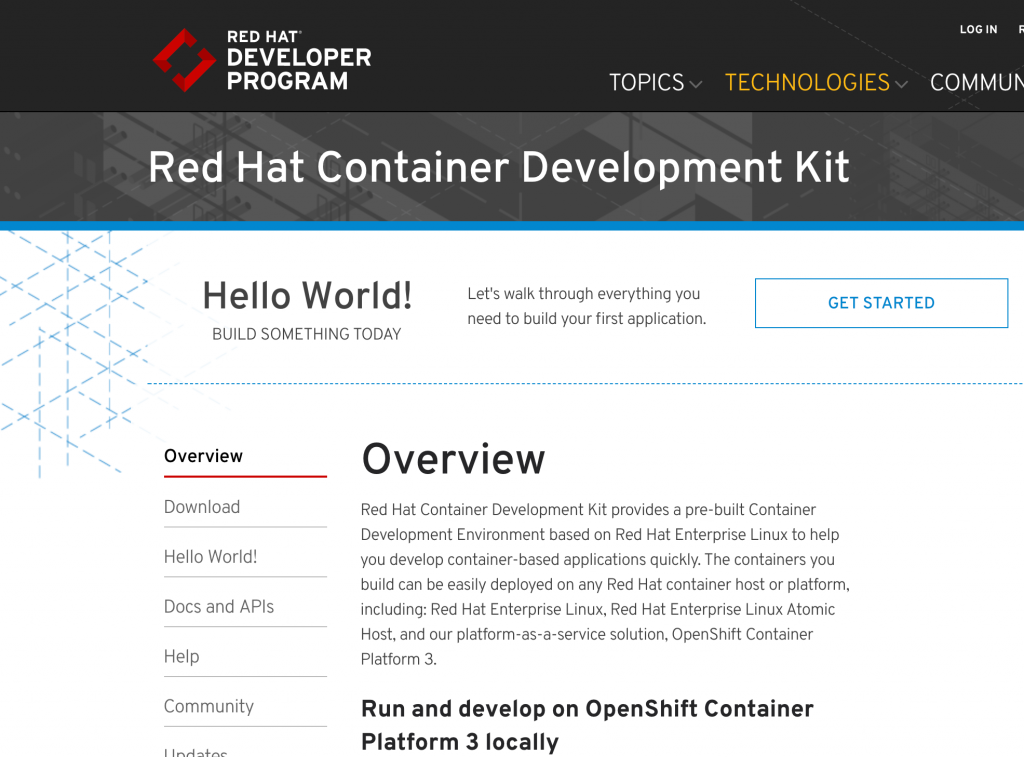Click the Red Hat Container Development Kit title
Viewport: 1024px width, 757px height.
(499, 167)
